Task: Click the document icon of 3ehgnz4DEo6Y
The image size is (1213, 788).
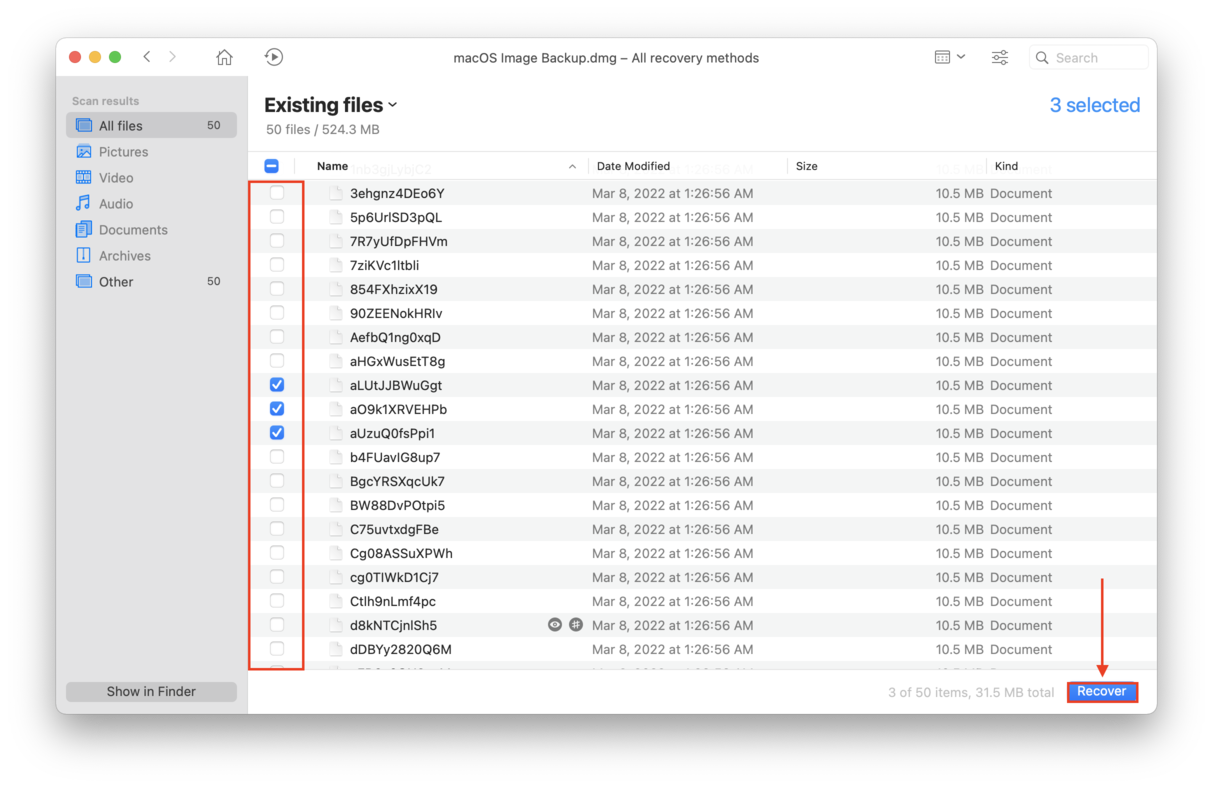Action: pos(336,193)
